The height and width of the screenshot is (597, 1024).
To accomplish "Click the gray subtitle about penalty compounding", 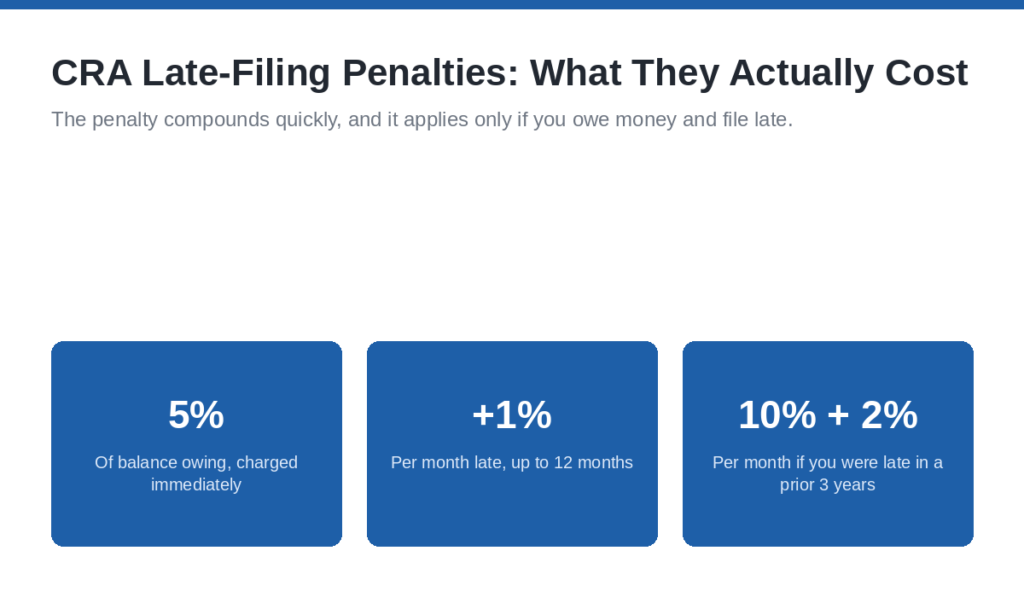I will click(422, 120).
